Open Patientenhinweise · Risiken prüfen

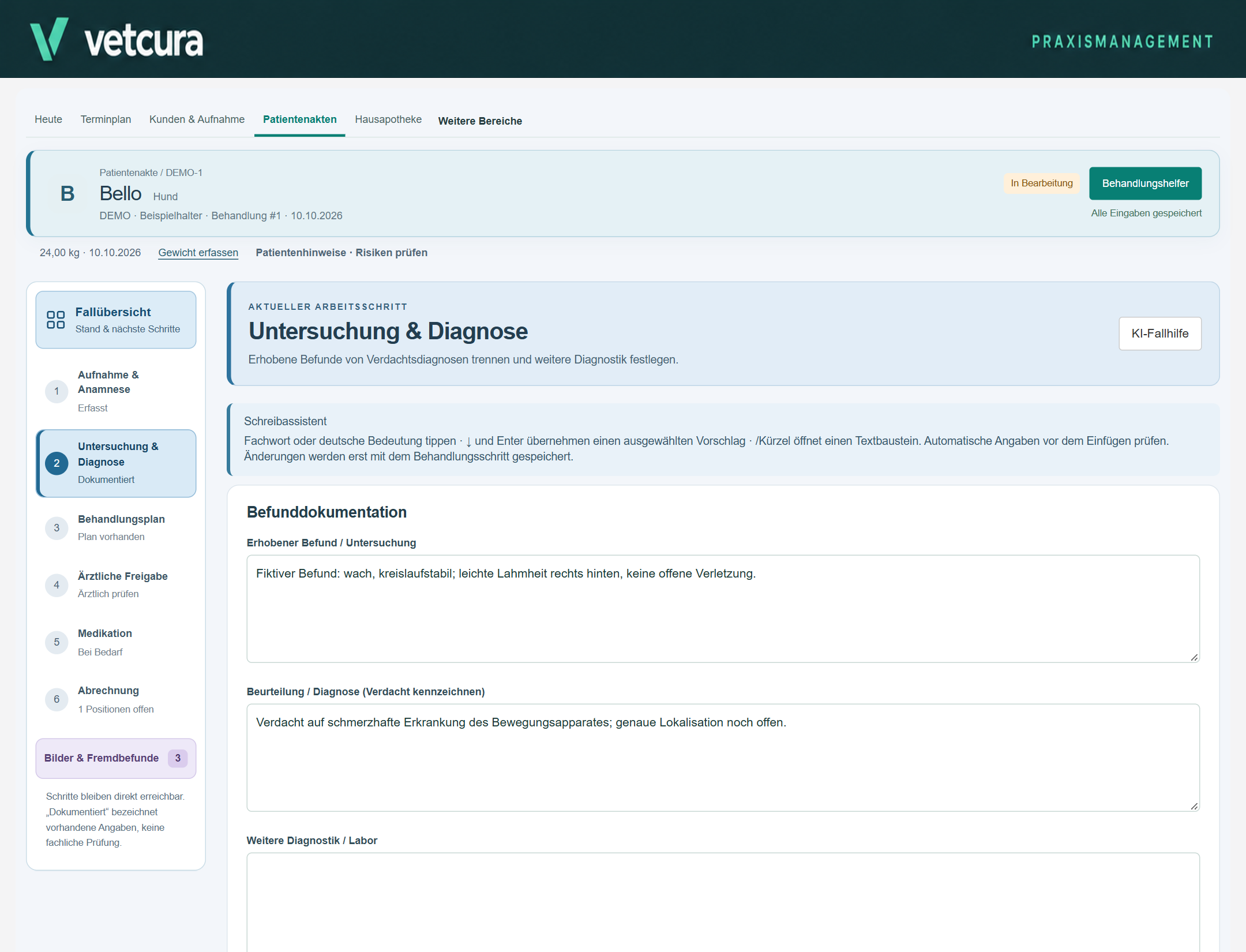341,253
